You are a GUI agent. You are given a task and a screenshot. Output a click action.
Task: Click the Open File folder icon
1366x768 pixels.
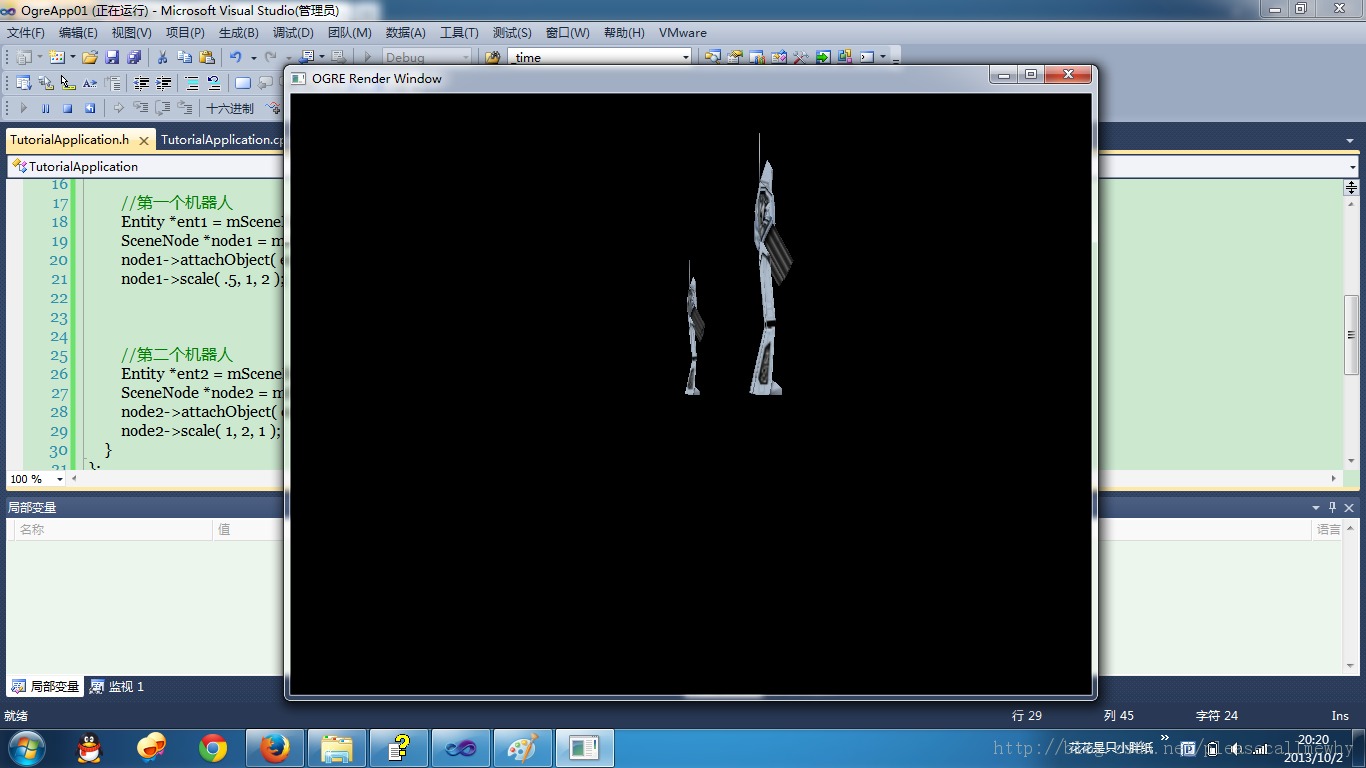[x=90, y=57]
